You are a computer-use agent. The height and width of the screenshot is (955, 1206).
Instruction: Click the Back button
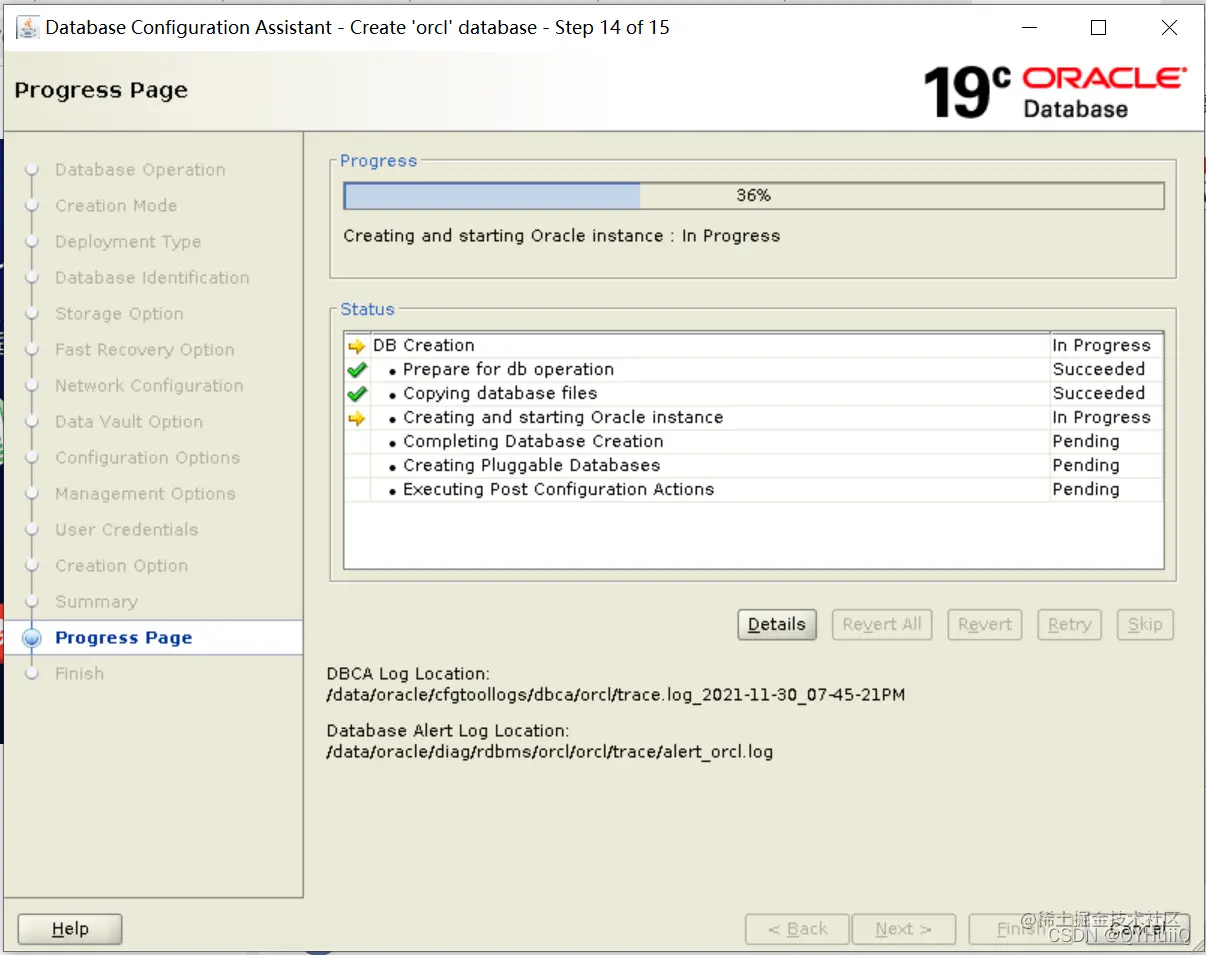pos(797,929)
